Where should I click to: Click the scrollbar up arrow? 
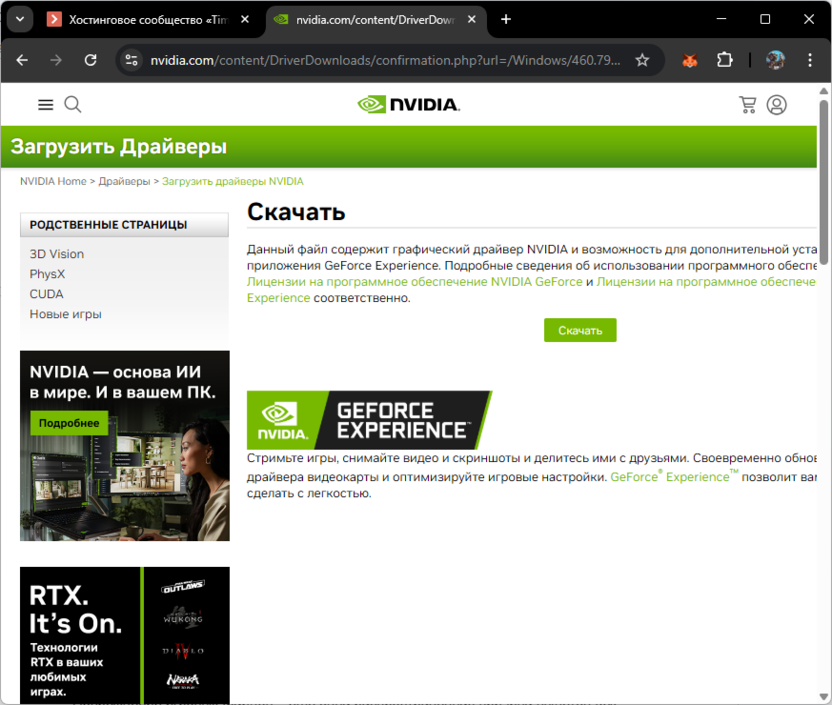824,91
